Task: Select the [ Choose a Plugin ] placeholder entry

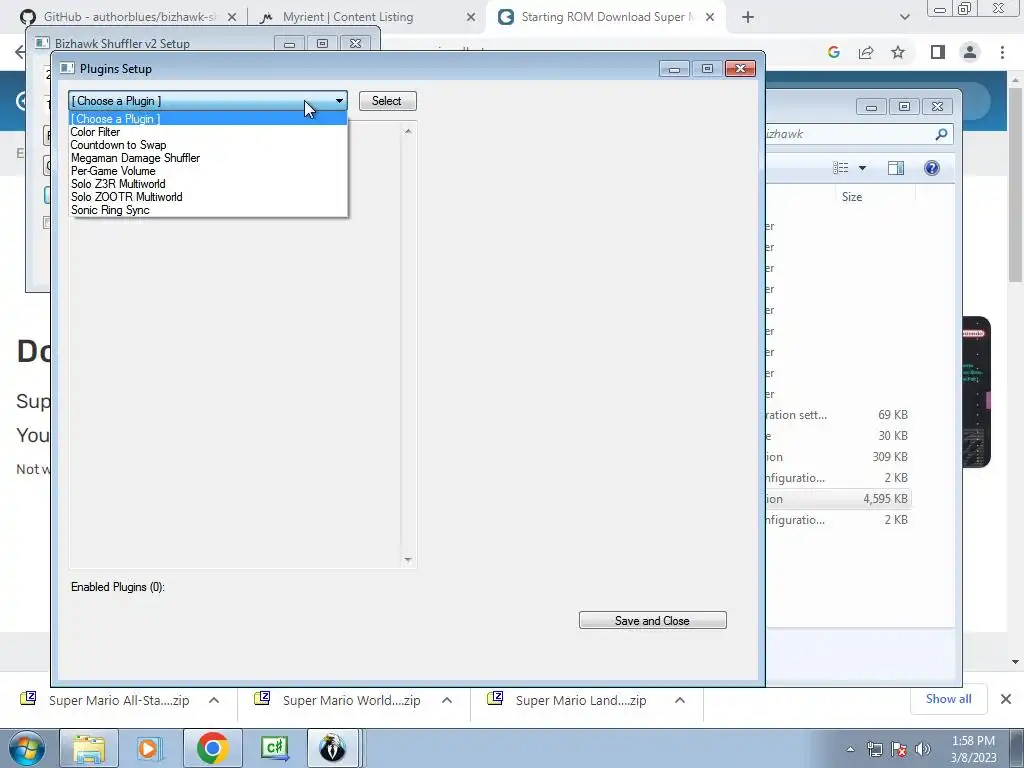Action: coord(208,119)
